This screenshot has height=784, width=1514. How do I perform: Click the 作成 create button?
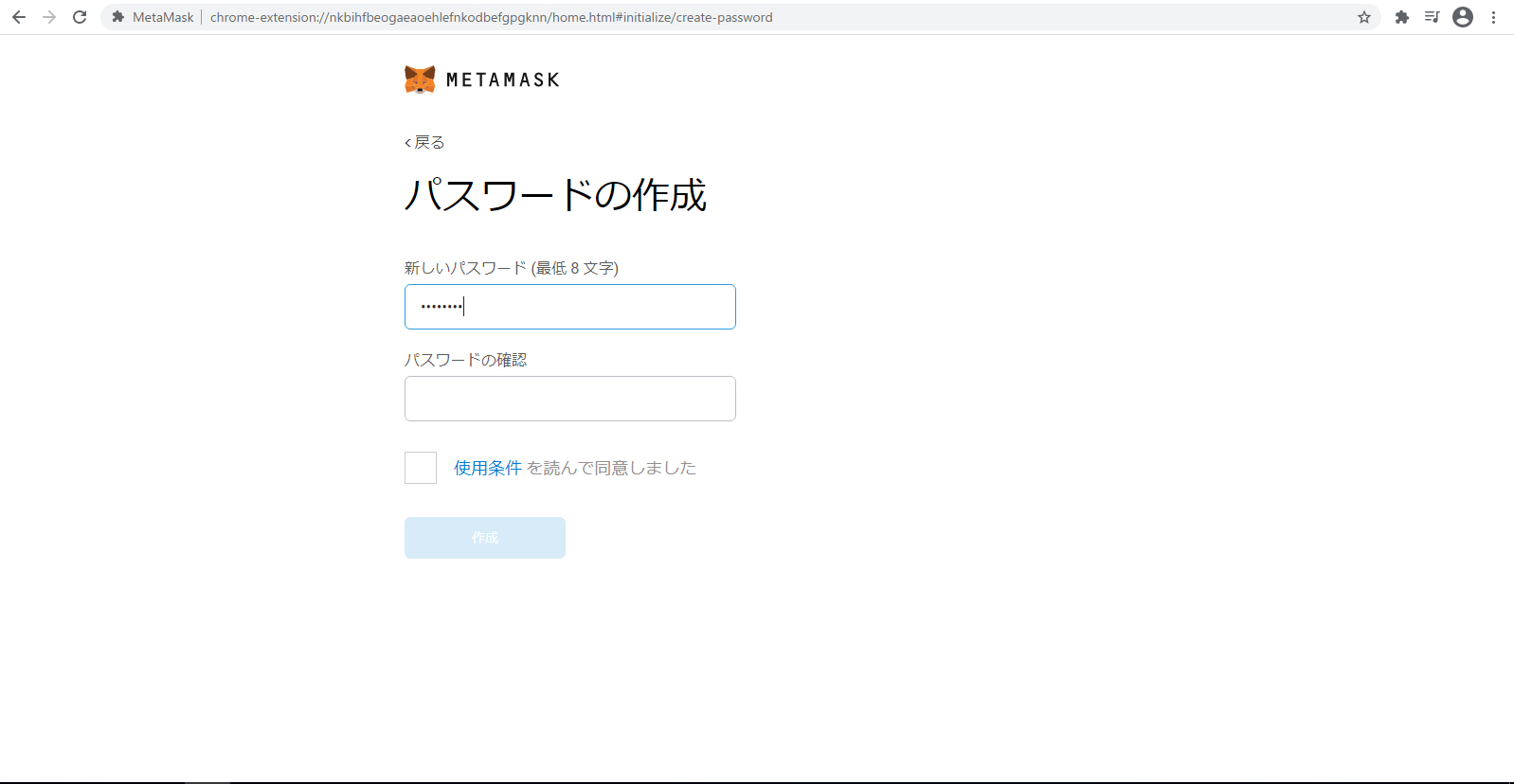(x=485, y=538)
